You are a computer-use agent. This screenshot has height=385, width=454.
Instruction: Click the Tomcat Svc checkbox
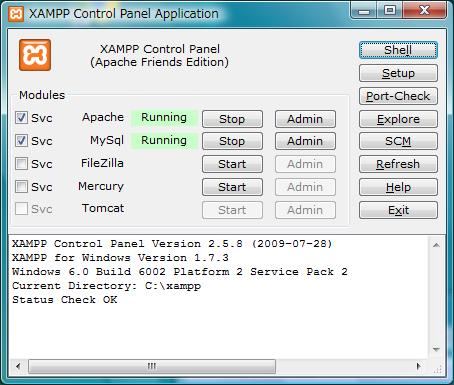21,209
